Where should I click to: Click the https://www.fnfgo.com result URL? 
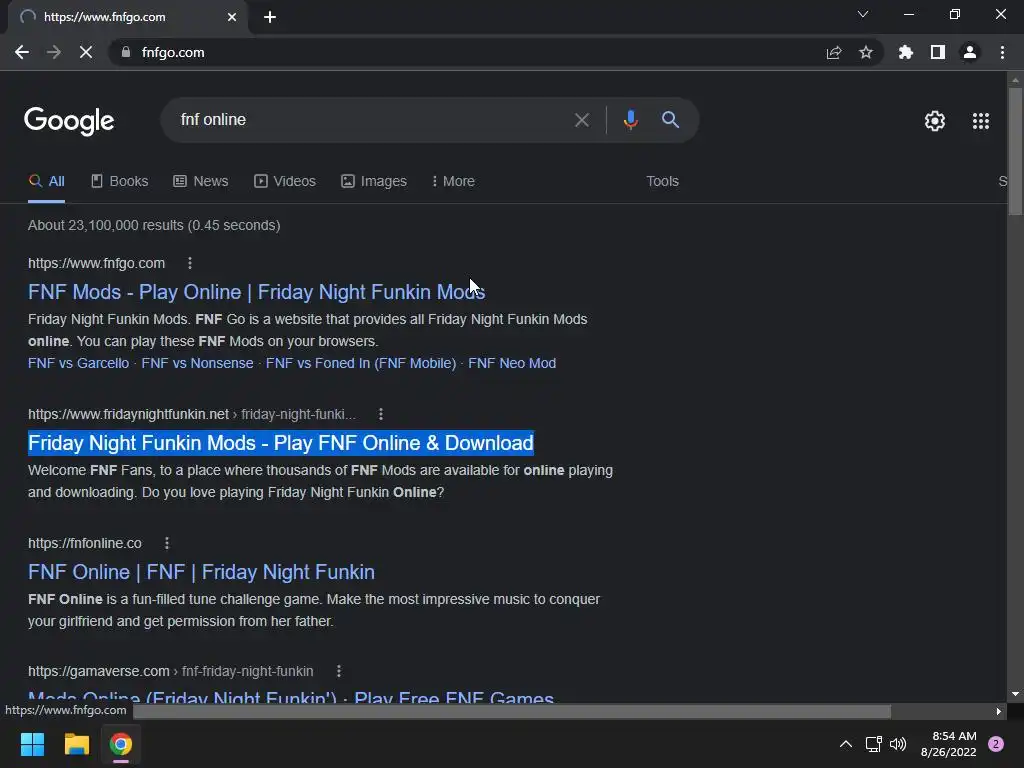[97, 263]
